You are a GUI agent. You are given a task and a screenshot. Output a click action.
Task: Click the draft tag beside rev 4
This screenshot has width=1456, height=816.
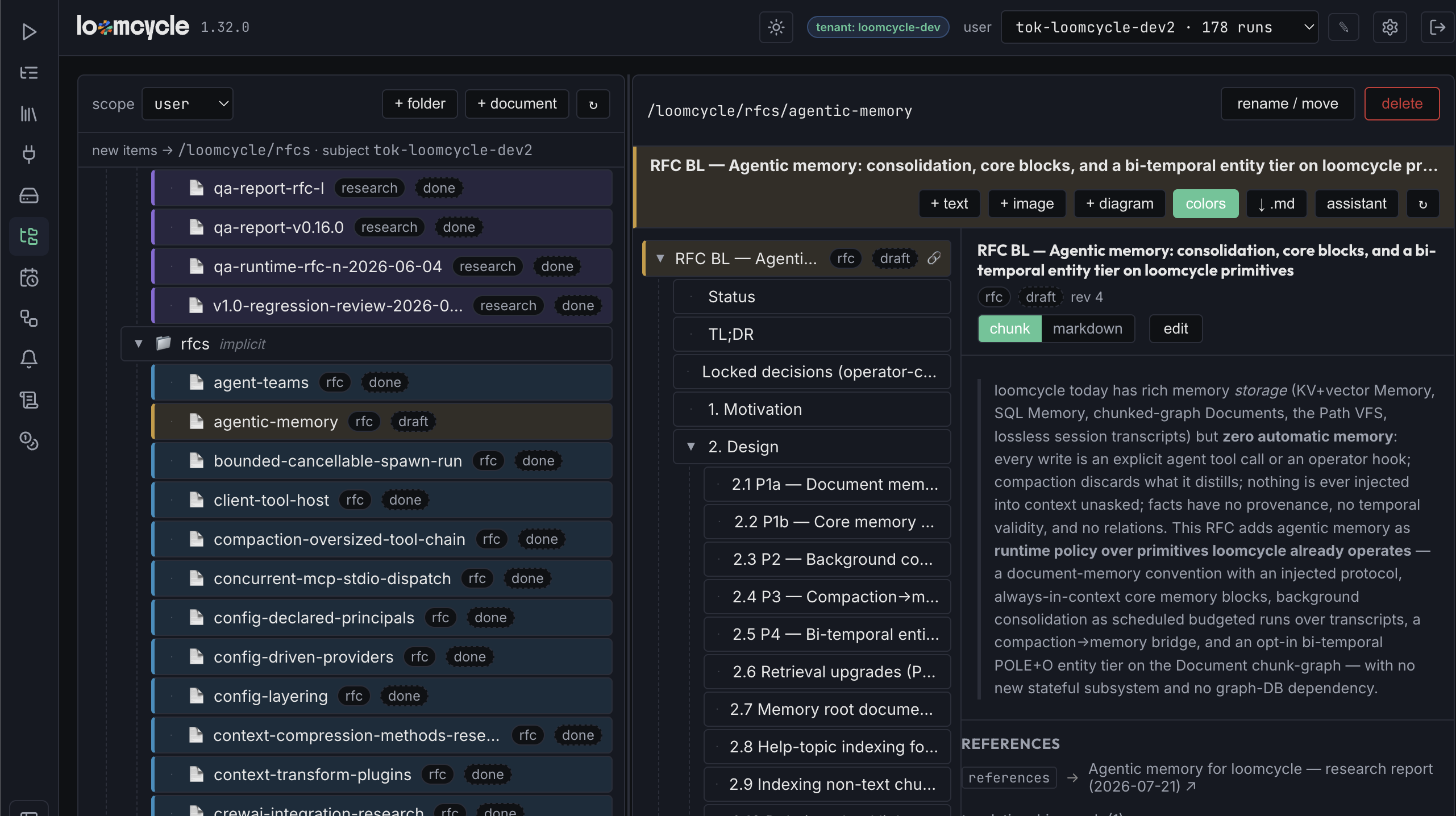tap(1040, 297)
